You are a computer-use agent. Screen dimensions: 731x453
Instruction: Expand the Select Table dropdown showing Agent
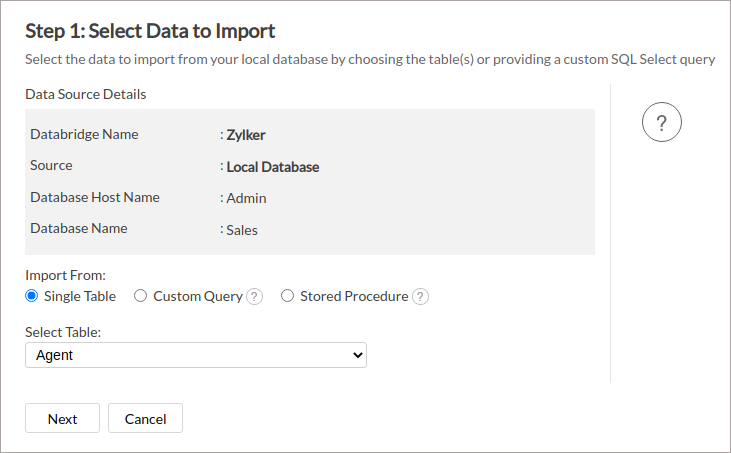pos(196,355)
